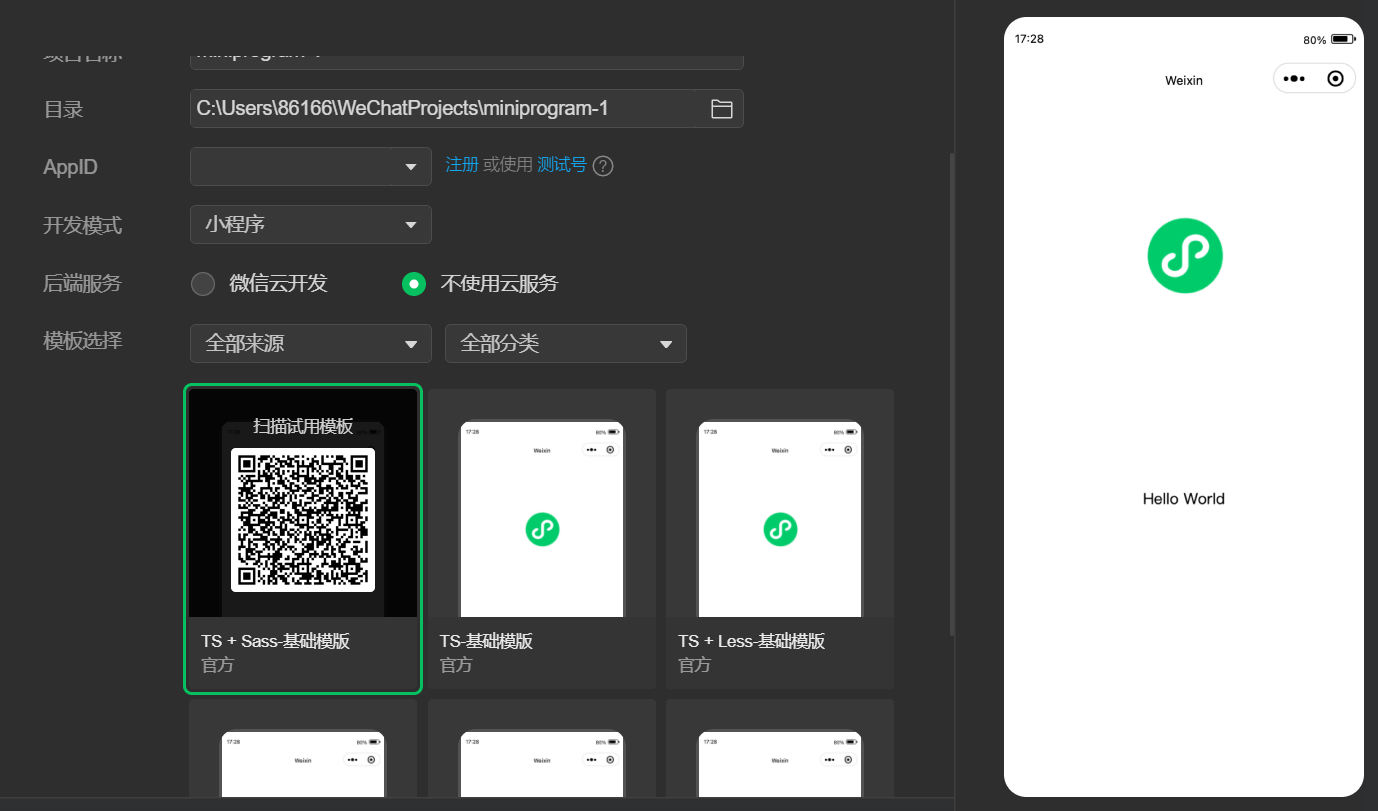Click the battery icon in preview status bar
The height and width of the screenshot is (811, 1378).
[1342, 39]
